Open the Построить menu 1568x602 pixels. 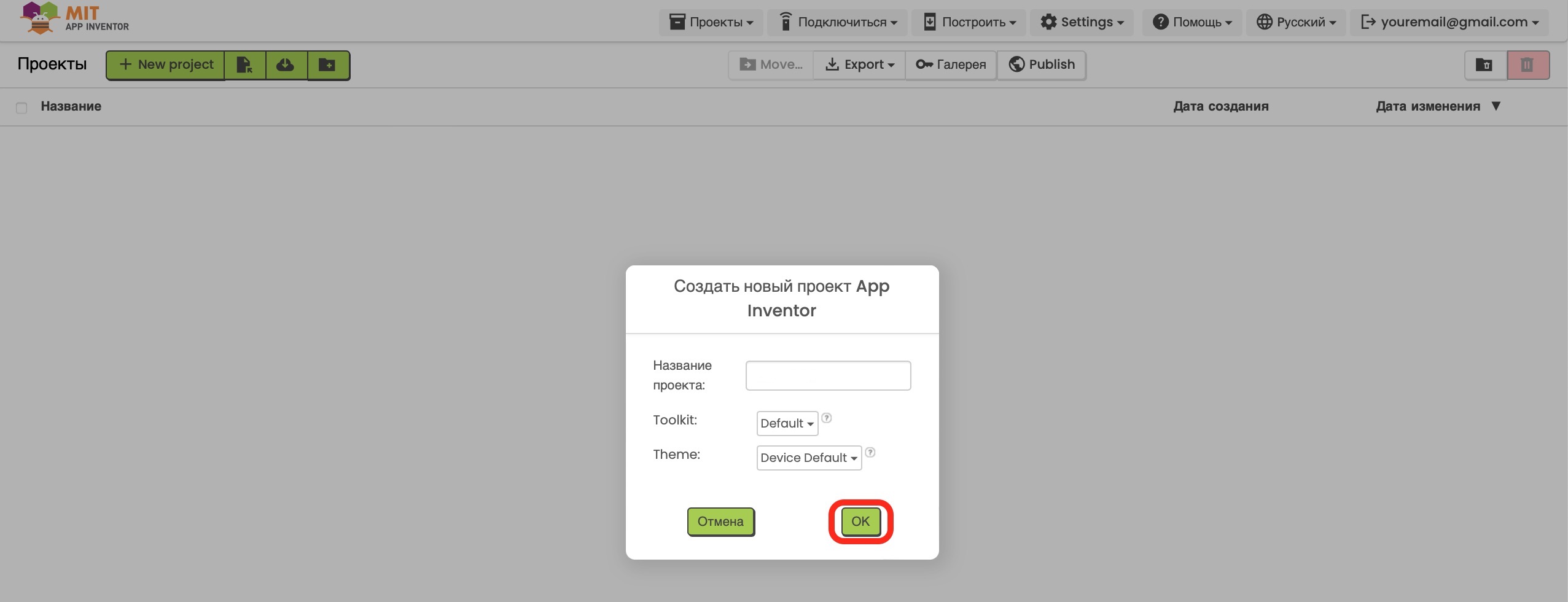click(x=969, y=22)
